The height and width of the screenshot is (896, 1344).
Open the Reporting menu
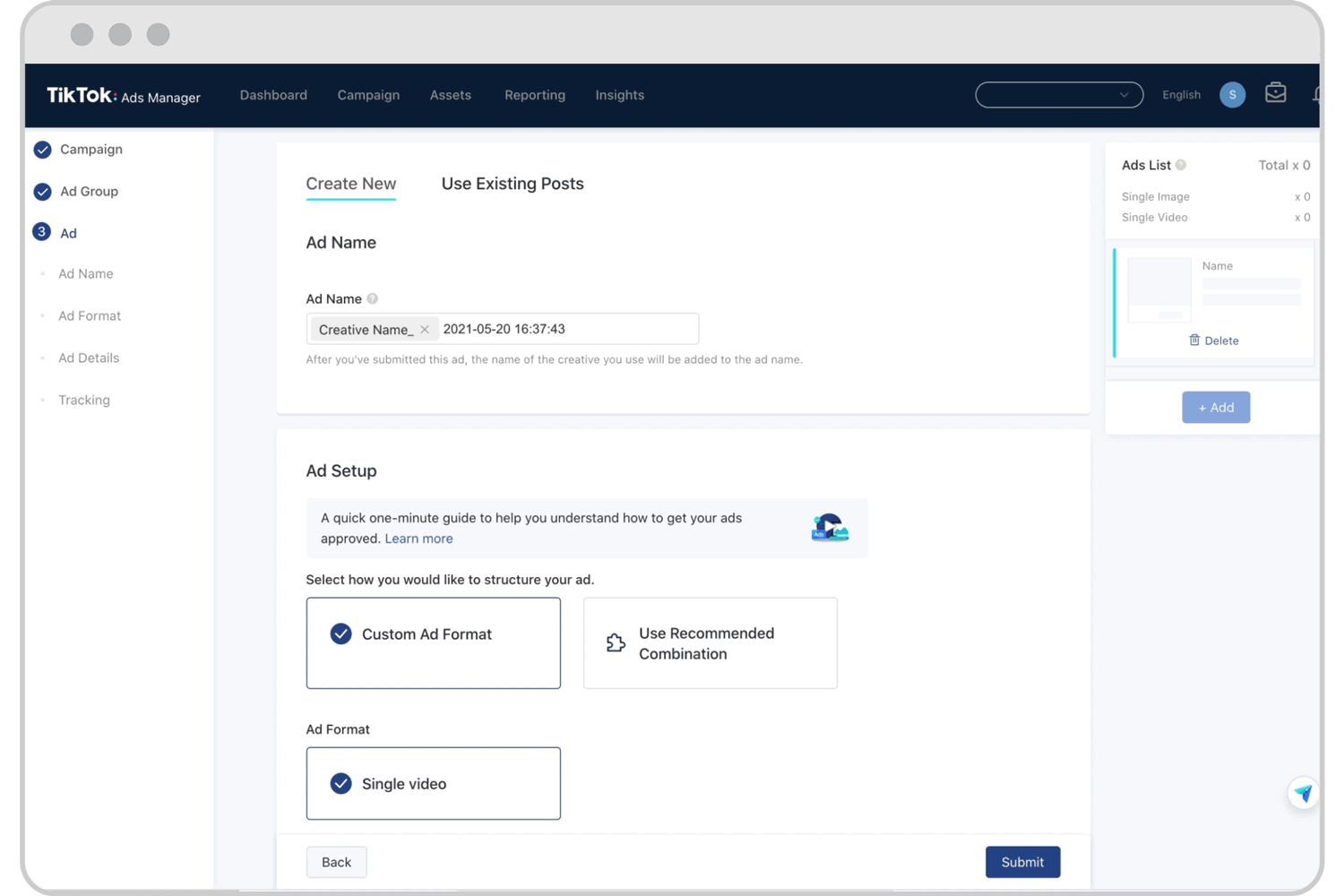(x=535, y=95)
